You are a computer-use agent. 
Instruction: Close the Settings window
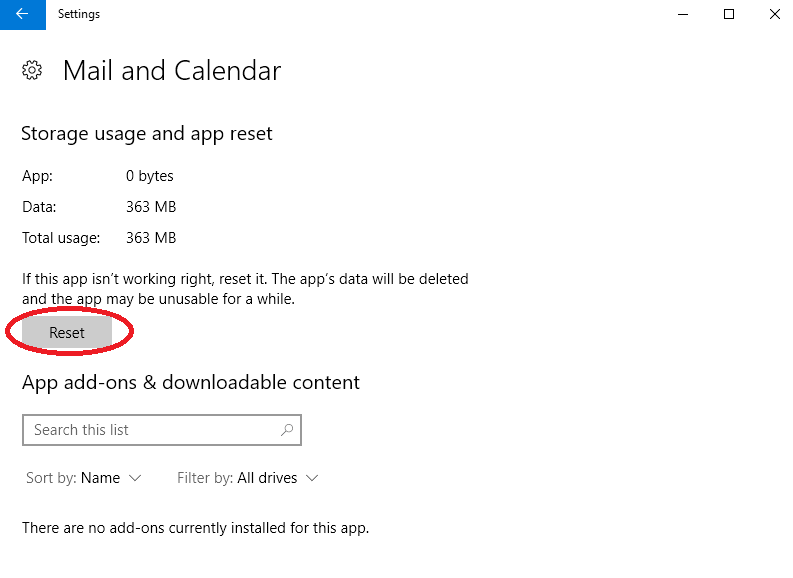pos(774,14)
